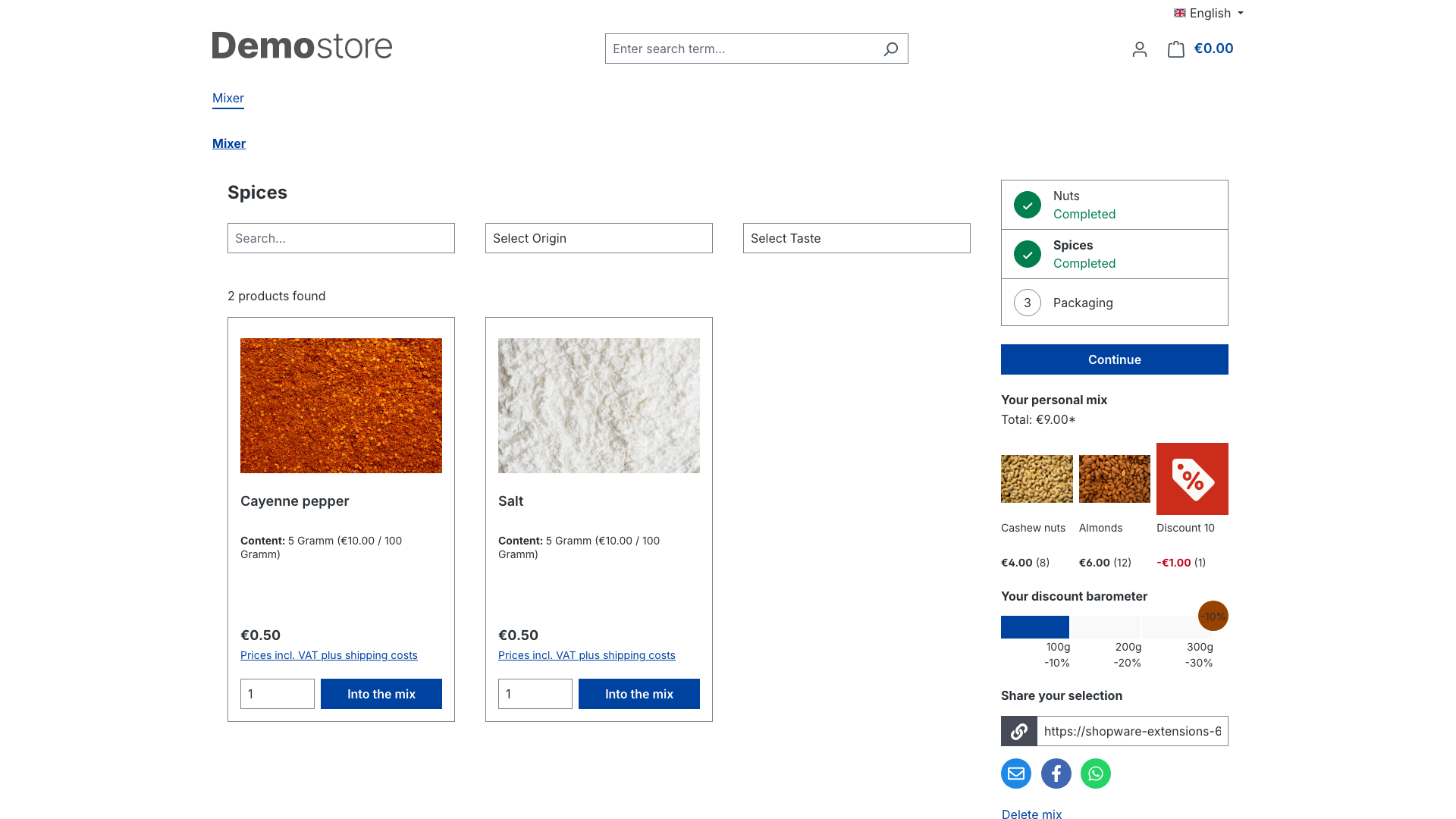Click the Continue button
Viewport: 1456px width, 819px height.
(x=1115, y=359)
